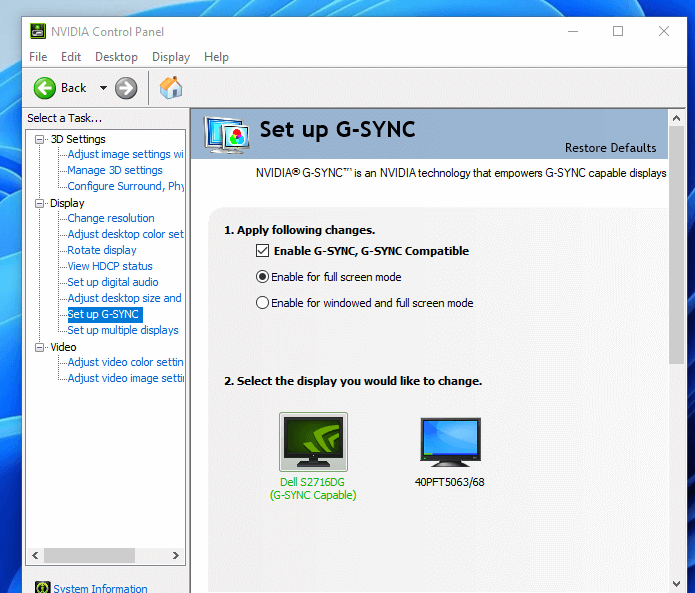Select Enable for windowed and full screen mode
This screenshot has width=695, height=593.
coord(262,303)
